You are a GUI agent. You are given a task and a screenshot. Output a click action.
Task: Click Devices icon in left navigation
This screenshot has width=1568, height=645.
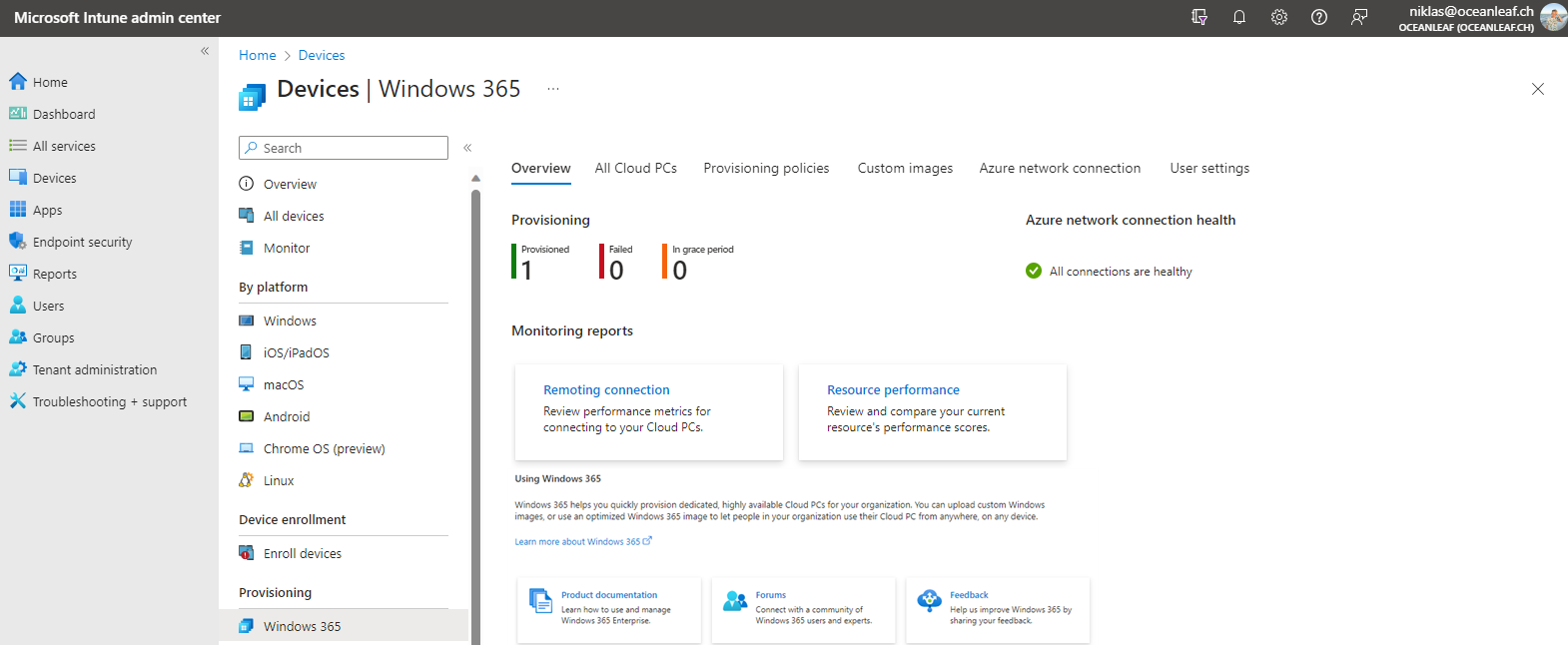pyautogui.click(x=18, y=178)
